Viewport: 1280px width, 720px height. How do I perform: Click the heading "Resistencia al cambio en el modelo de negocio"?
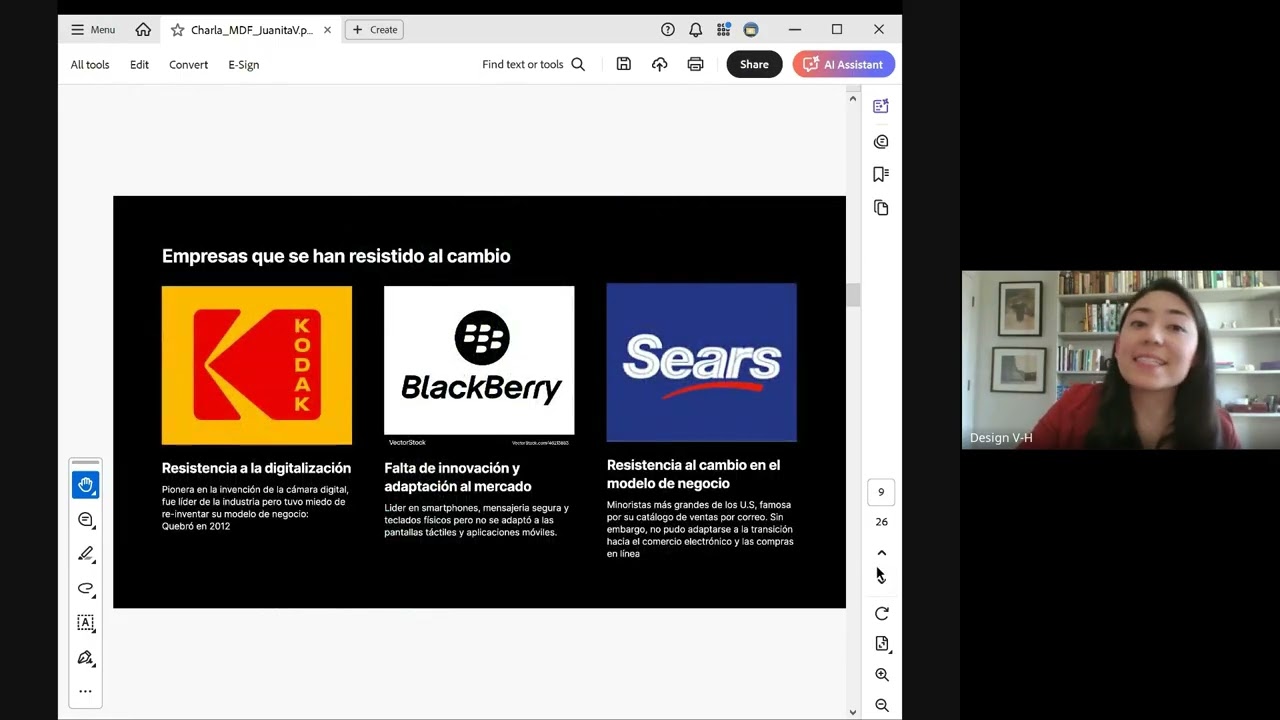(693, 474)
